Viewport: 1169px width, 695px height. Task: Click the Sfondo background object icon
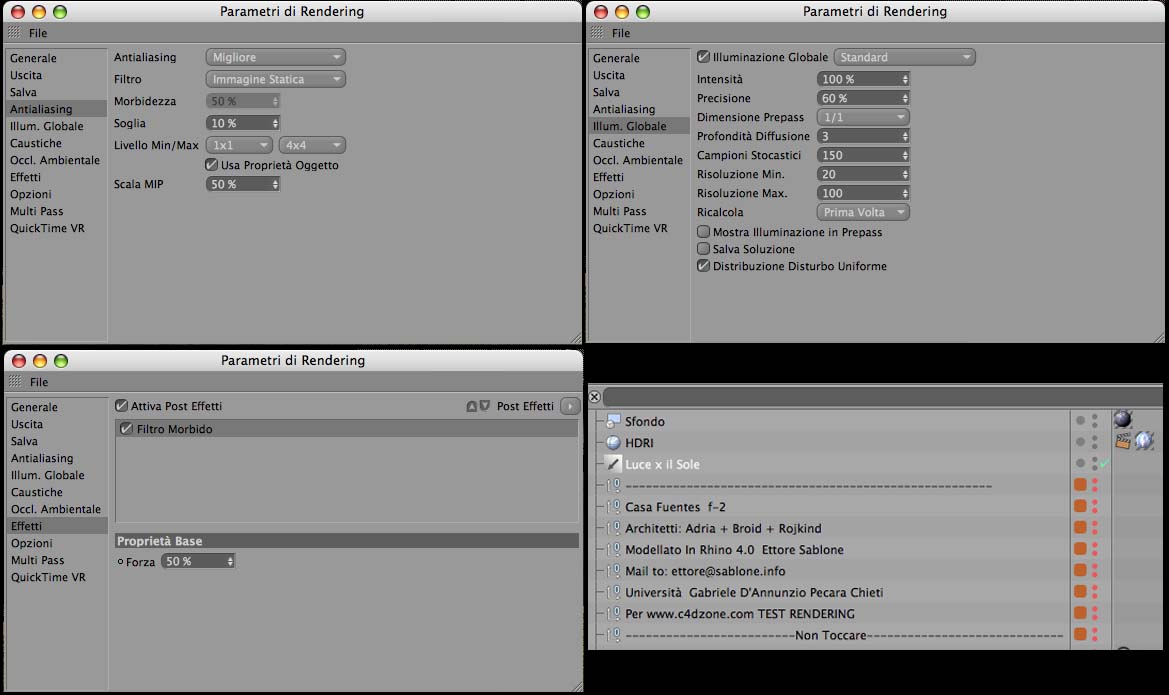click(x=613, y=421)
